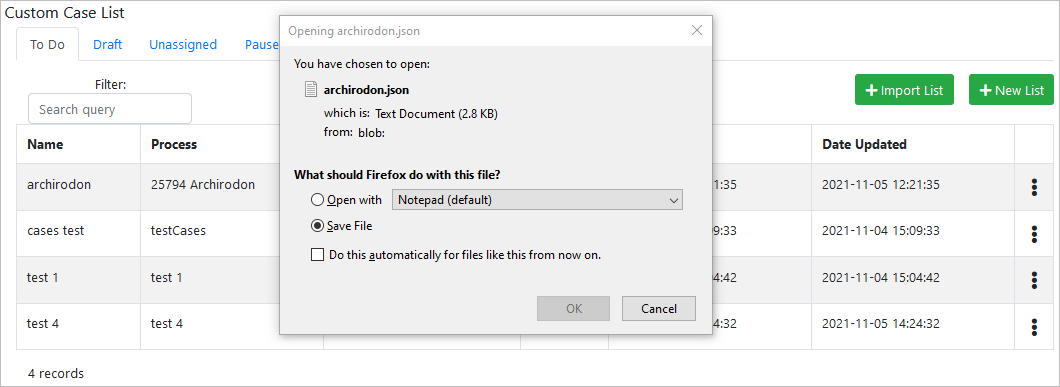Select the To Do tab

(47, 45)
